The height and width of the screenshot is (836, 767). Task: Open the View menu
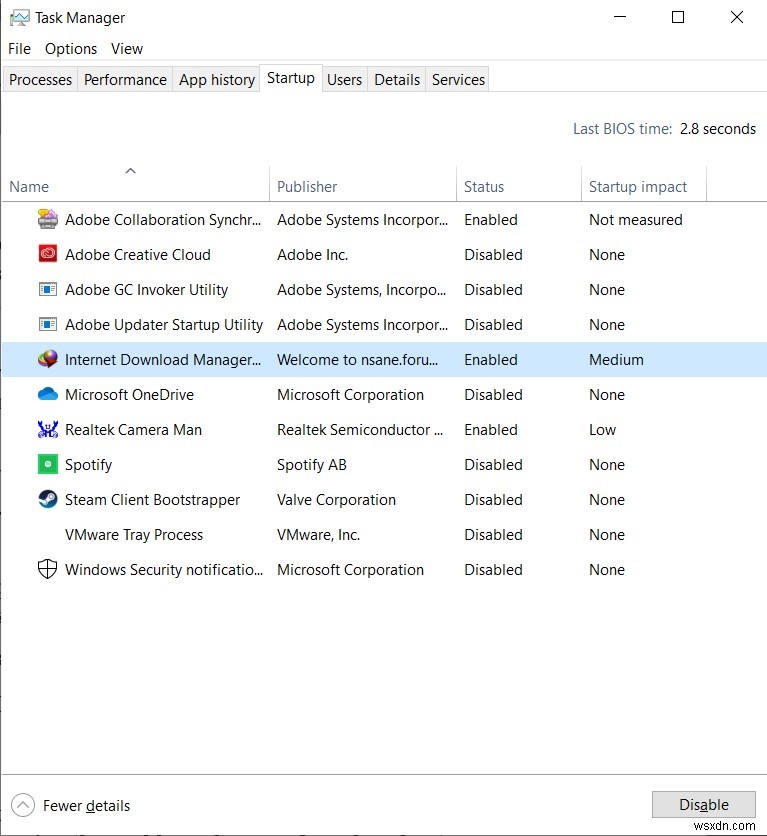coord(126,48)
